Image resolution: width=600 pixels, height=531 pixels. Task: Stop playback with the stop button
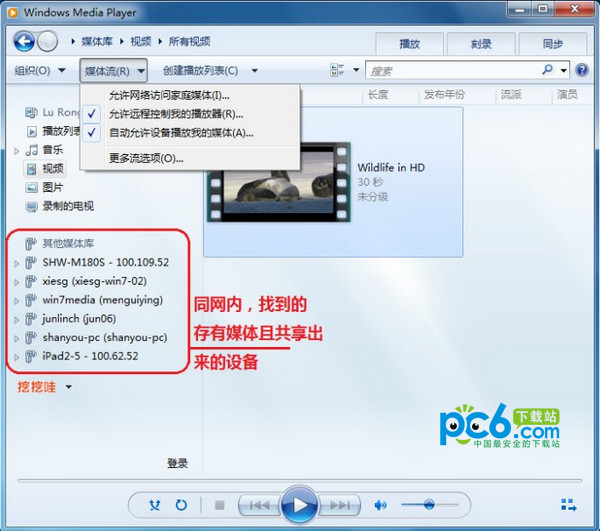[220, 505]
